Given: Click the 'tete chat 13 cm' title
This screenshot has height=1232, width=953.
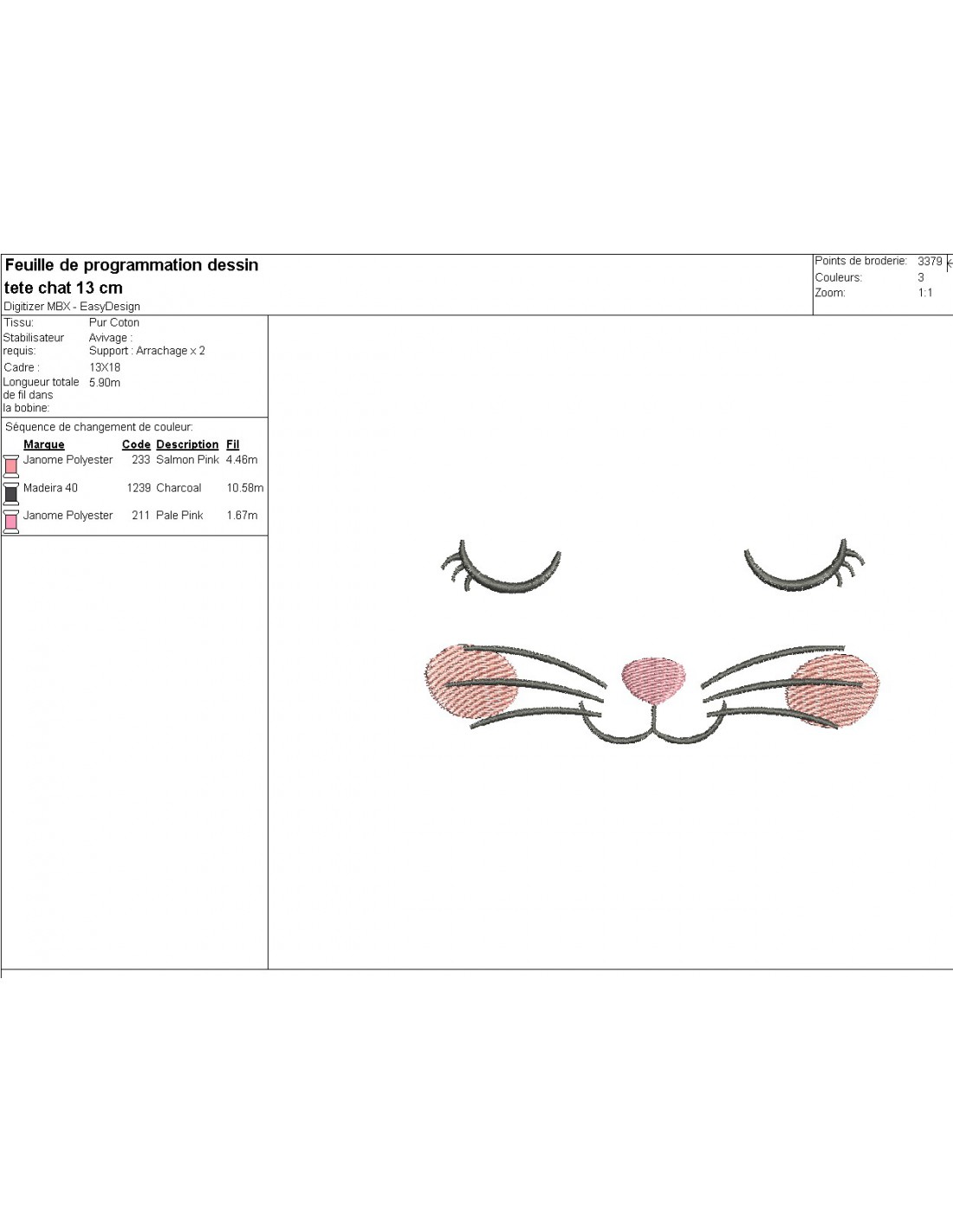Looking at the screenshot, I should point(63,288).
